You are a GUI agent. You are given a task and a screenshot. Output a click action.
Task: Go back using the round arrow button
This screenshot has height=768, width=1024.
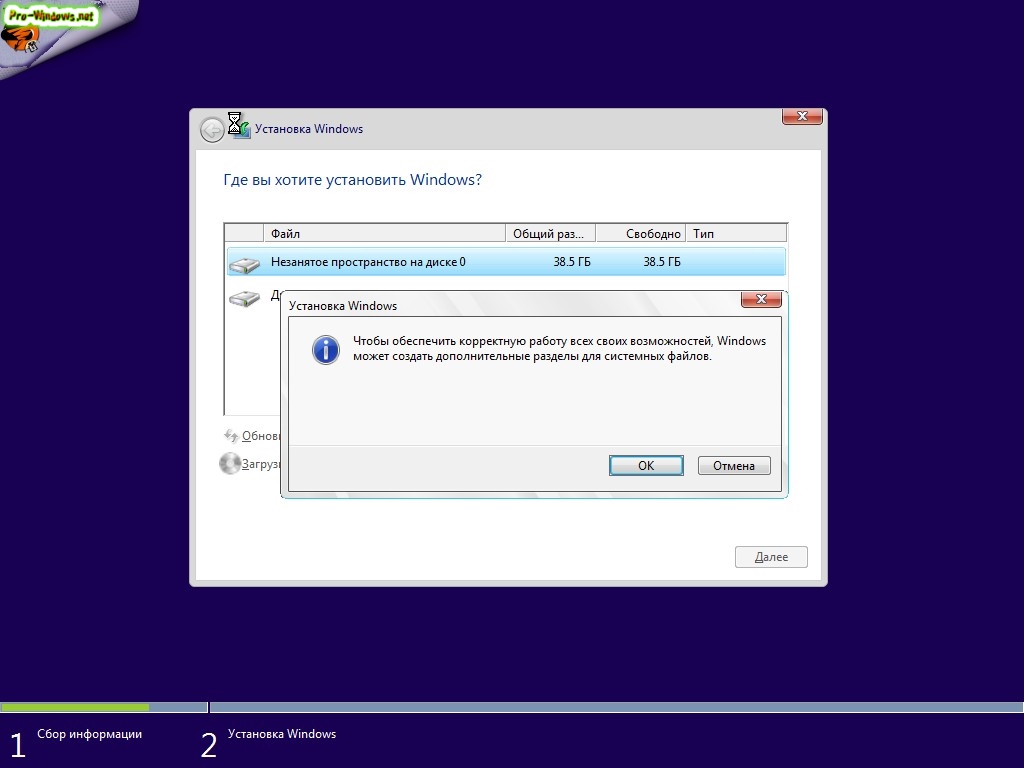pos(212,130)
